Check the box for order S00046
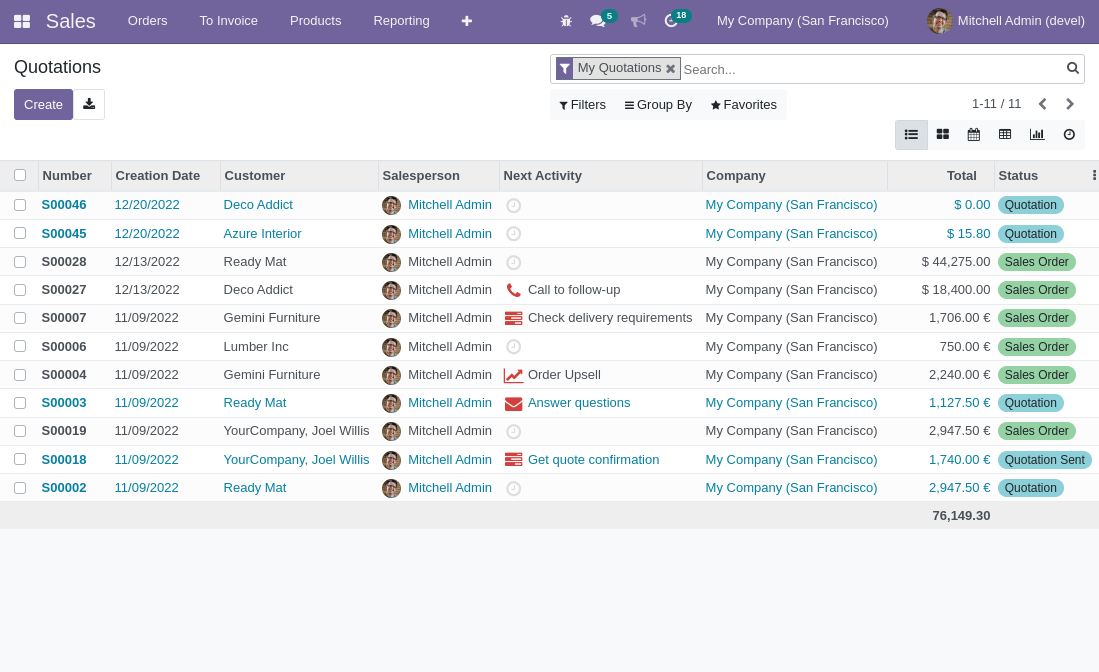This screenshot has height=672, width=1099. (x=20, y=205)
